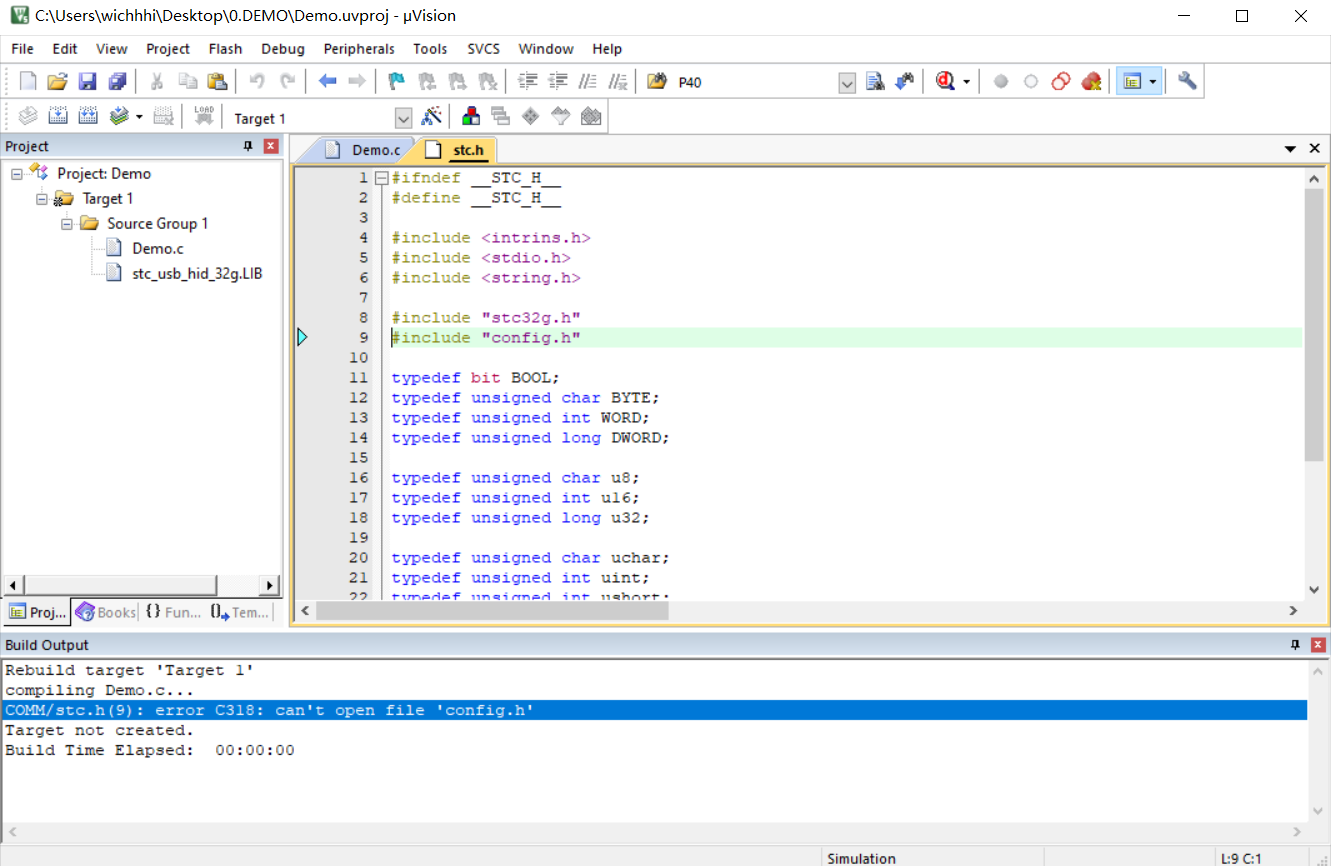Rebuild all target files icon
The width and height of the screenshot is (1331, 866).
[x=88, y=117]
